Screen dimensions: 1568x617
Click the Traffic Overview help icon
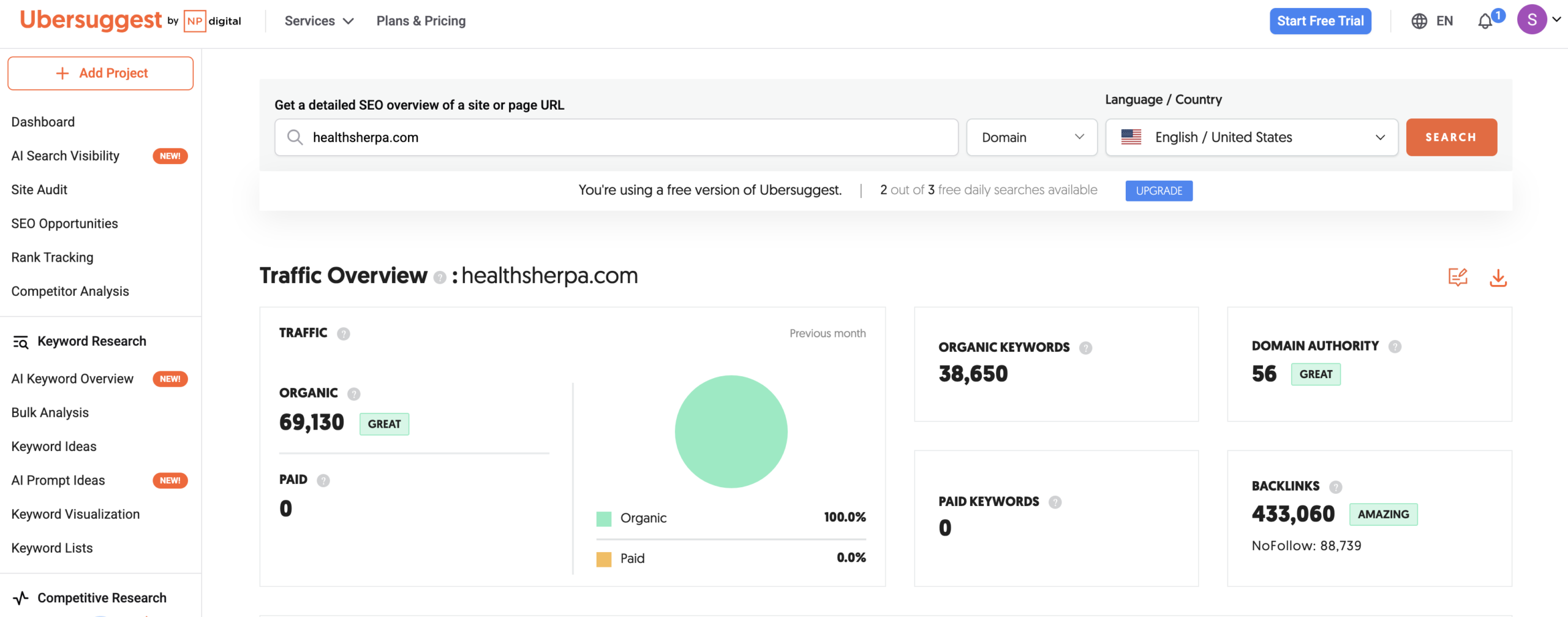pos(439,278)
